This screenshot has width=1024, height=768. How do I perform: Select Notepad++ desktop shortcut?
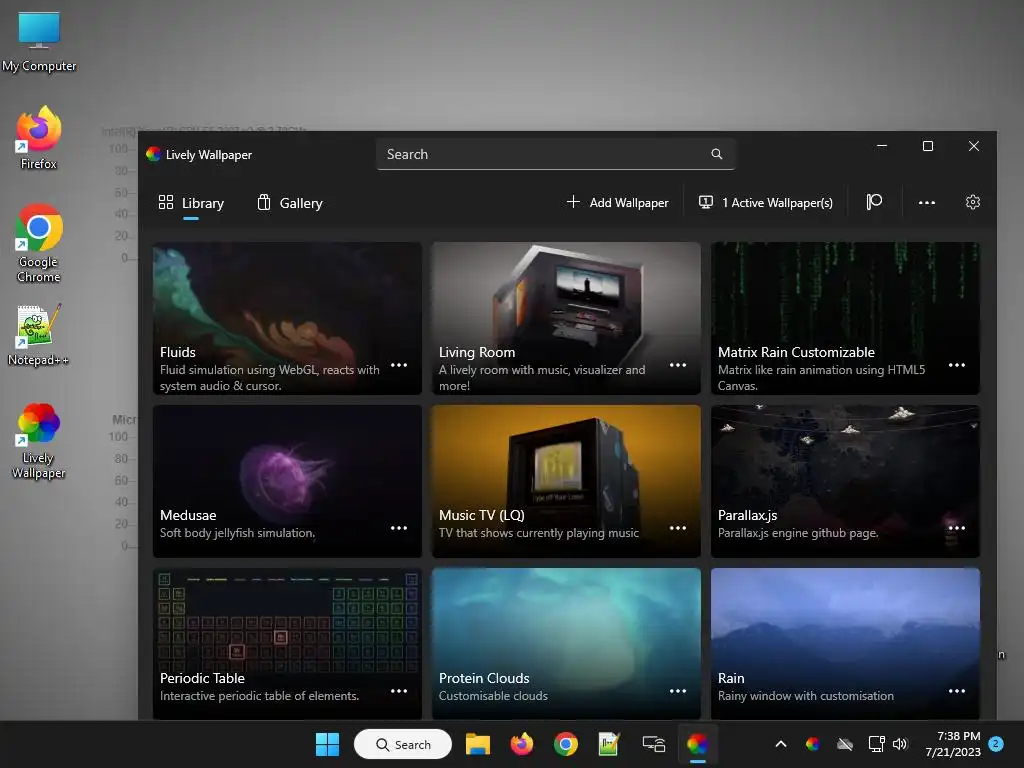39,334
